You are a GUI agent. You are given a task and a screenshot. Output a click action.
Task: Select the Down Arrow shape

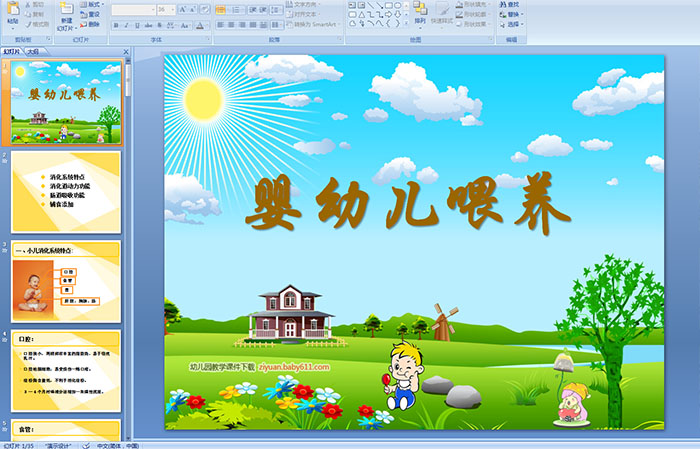point(398,14)
